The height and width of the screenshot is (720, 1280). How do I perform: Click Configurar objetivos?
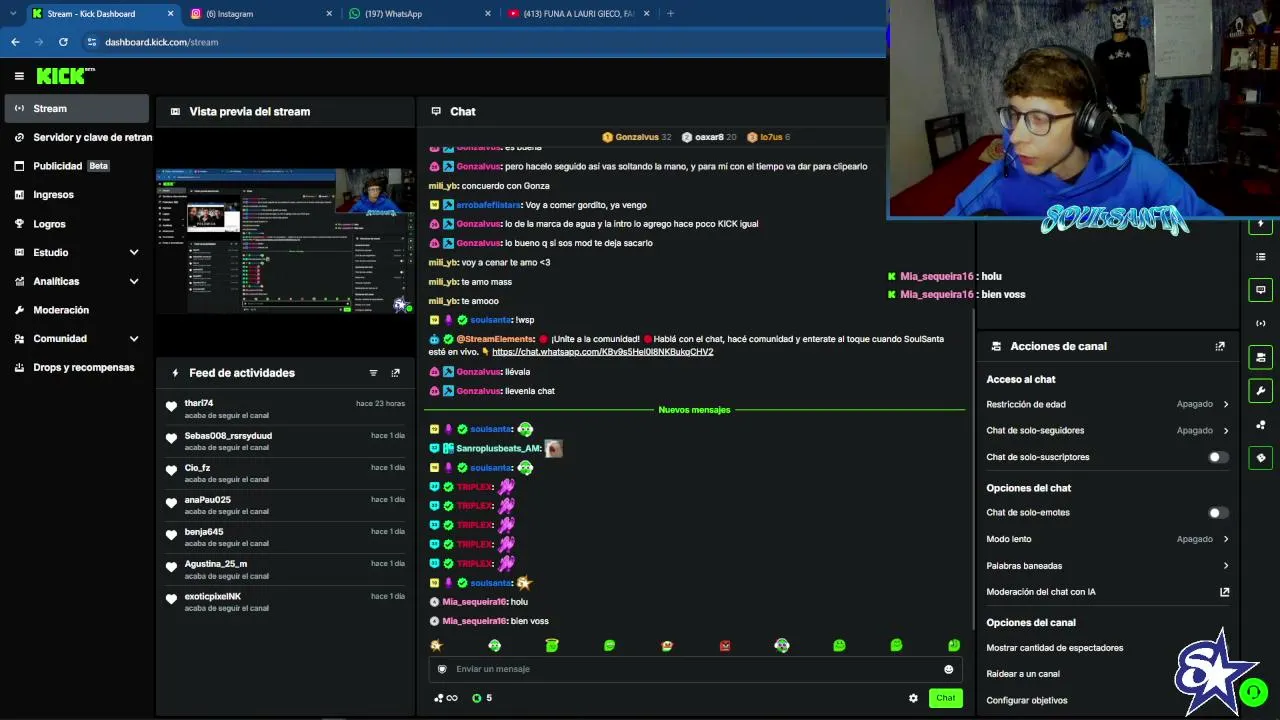click(1027, 700)
